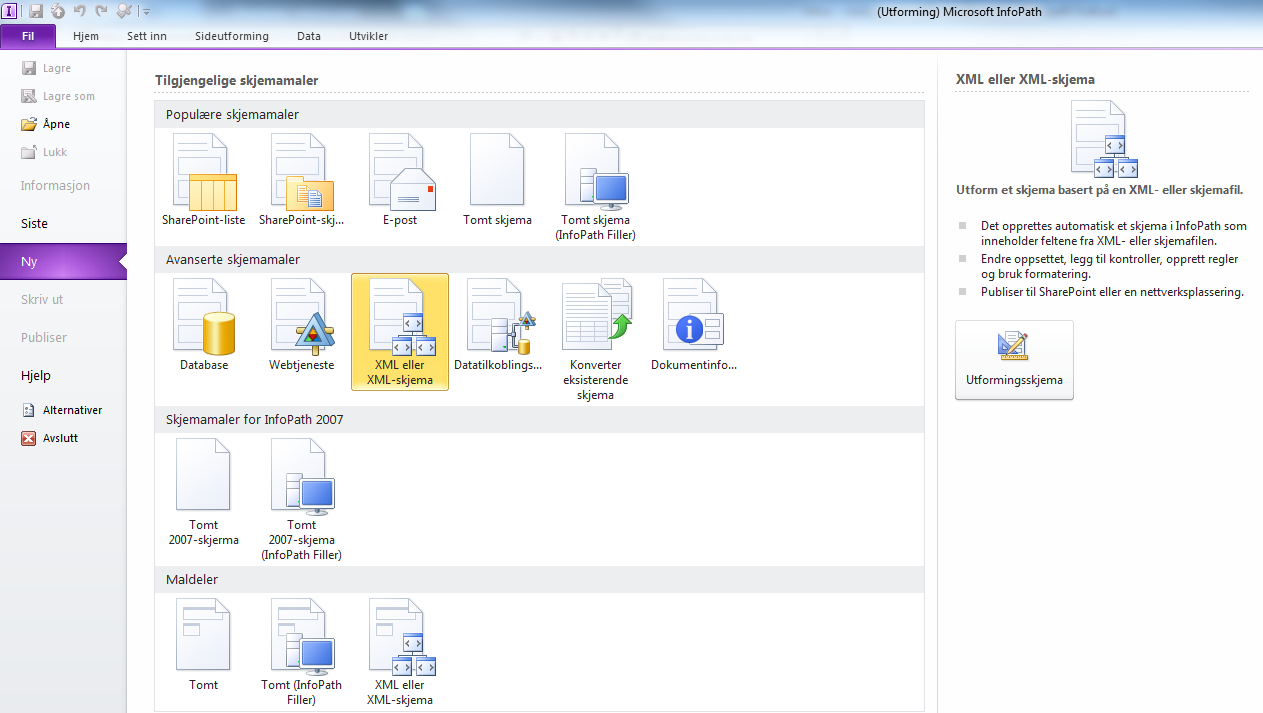Viewport: 1263px width, 713px height.
Task: Switch to the Sideutforming tab
Action: click(x=232, y=36)
